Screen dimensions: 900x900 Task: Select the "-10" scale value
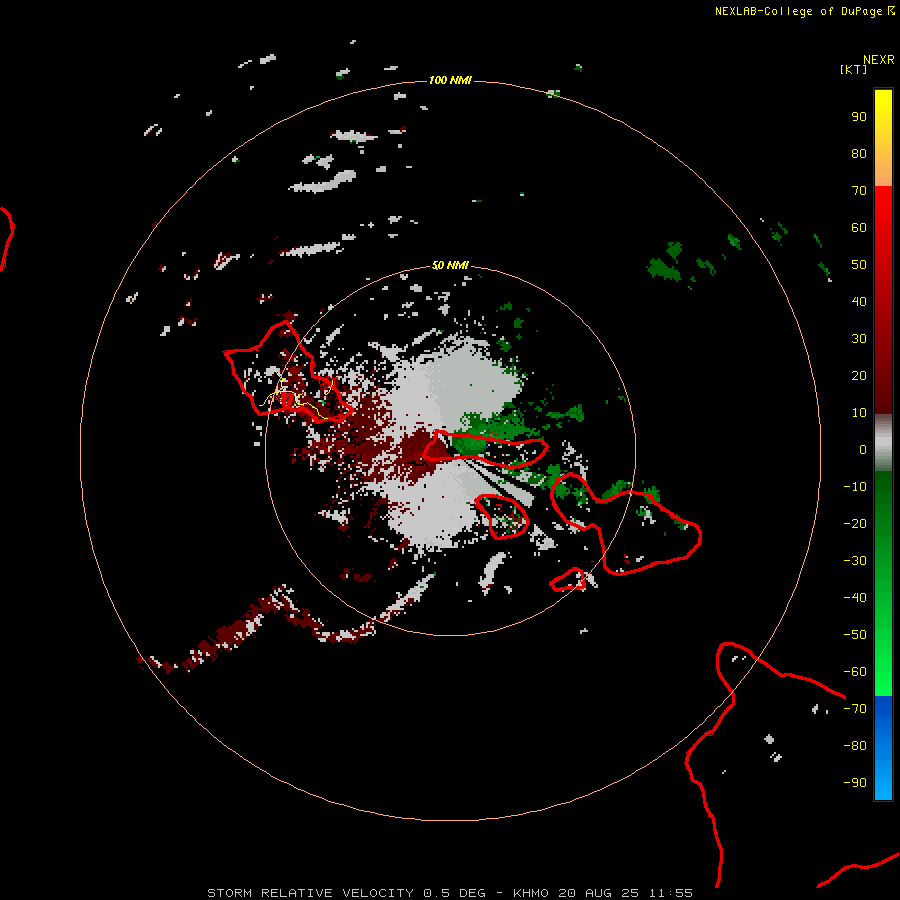point(855,487)
